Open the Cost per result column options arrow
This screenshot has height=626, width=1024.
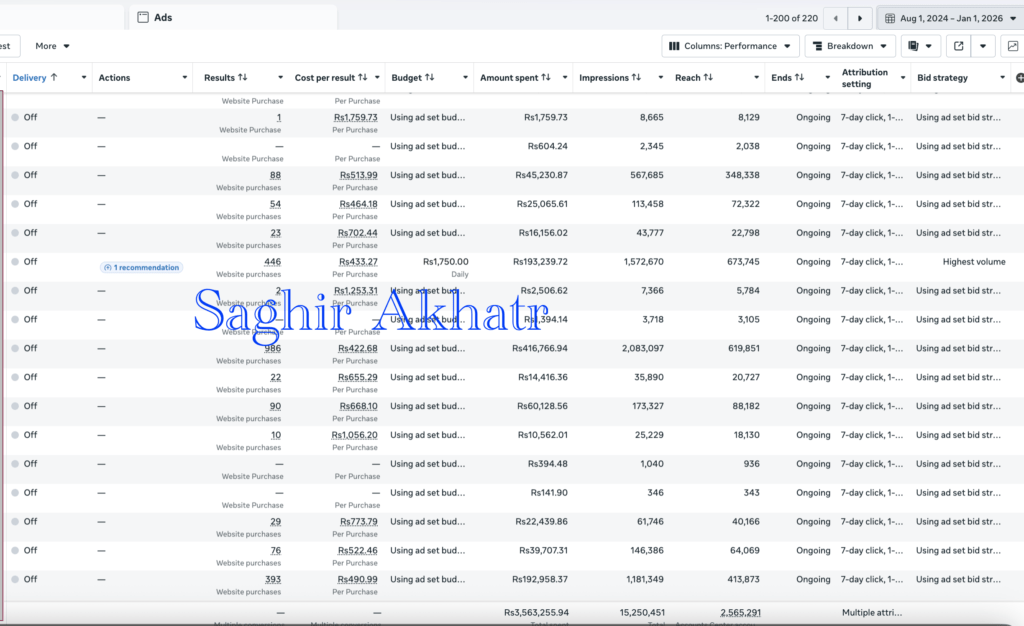click(377, 78)
